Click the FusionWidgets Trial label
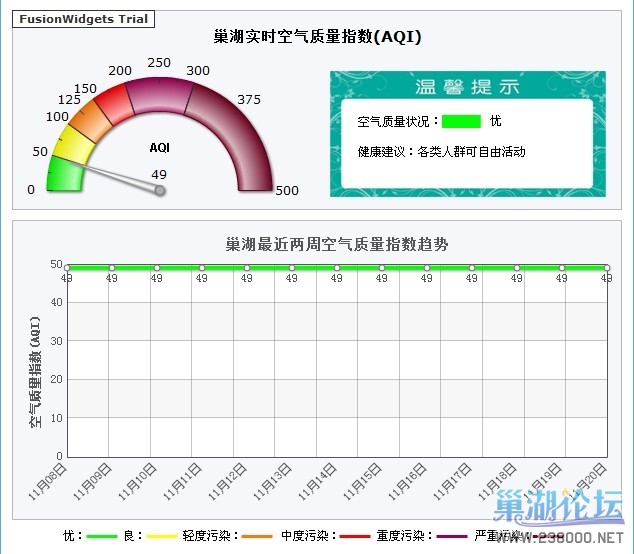The image size is (634, 554). (84, 19)
